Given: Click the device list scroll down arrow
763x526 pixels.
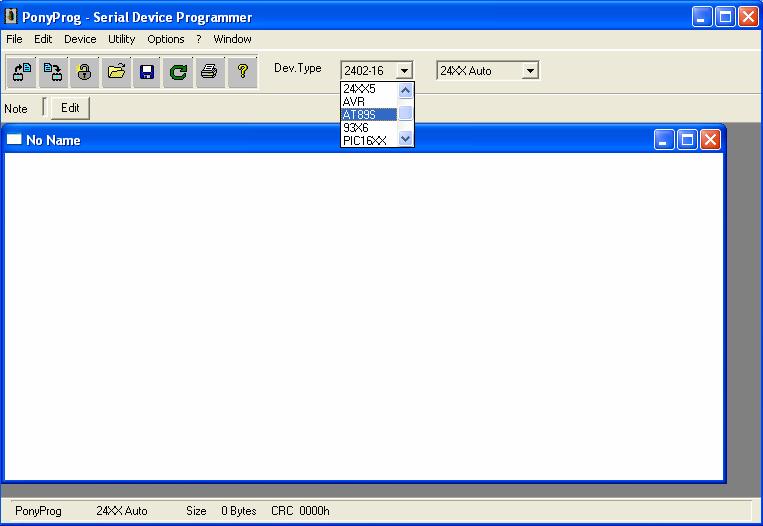Looking at the screenshot, I should click(405, 139).
